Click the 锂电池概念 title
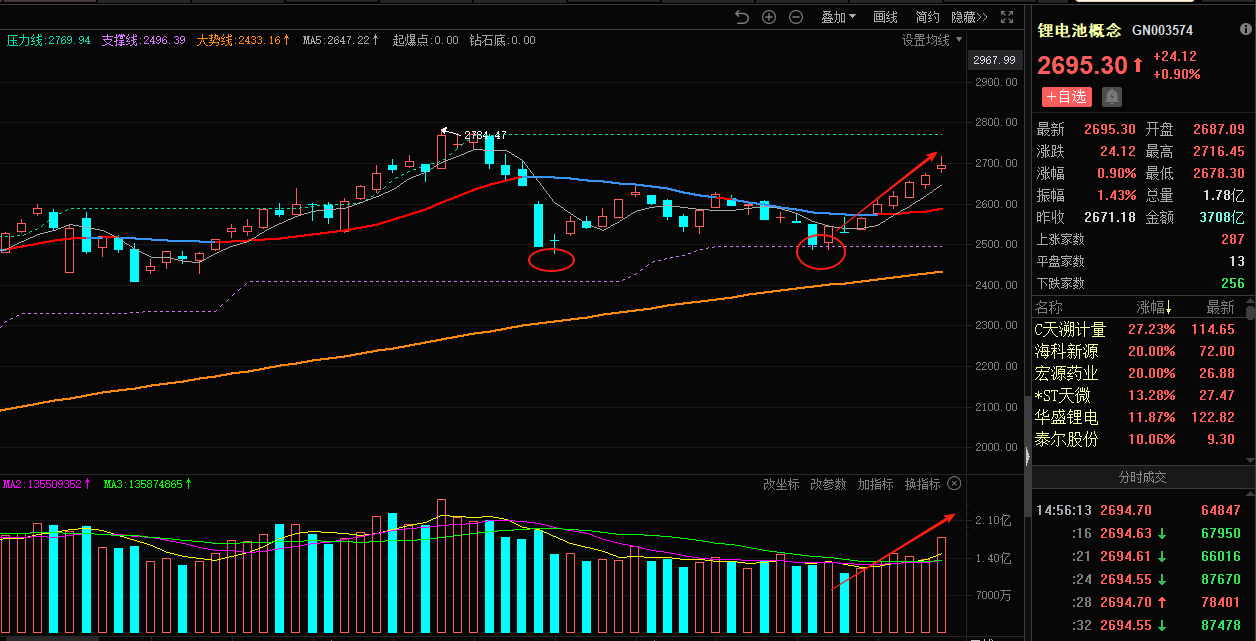This screenshot has width=1256, height=641. pyautogui.click(x=1080, y=31)
